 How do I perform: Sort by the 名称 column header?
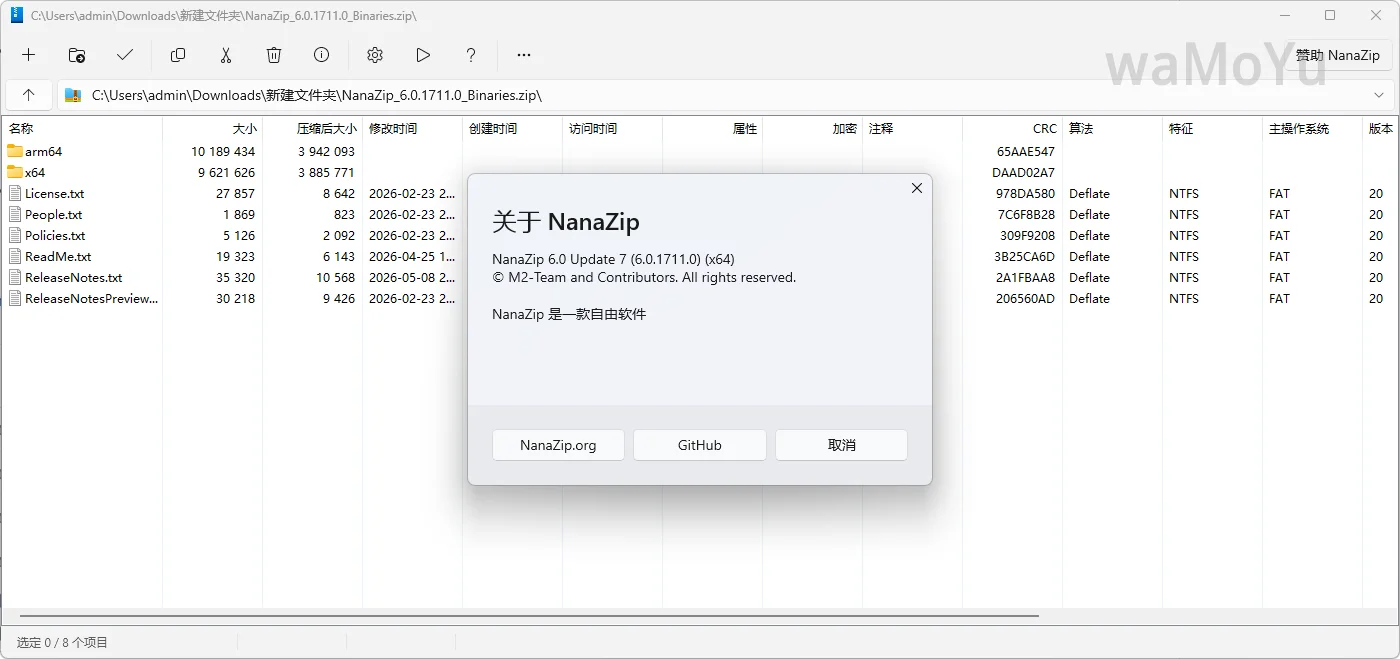tap(82, 128)
